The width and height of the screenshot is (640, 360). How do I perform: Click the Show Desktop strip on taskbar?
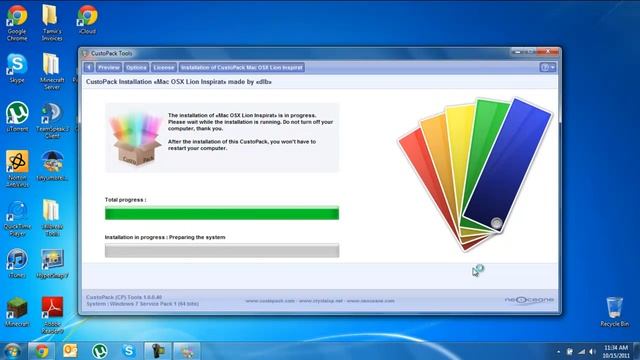(x=637, y=351)
